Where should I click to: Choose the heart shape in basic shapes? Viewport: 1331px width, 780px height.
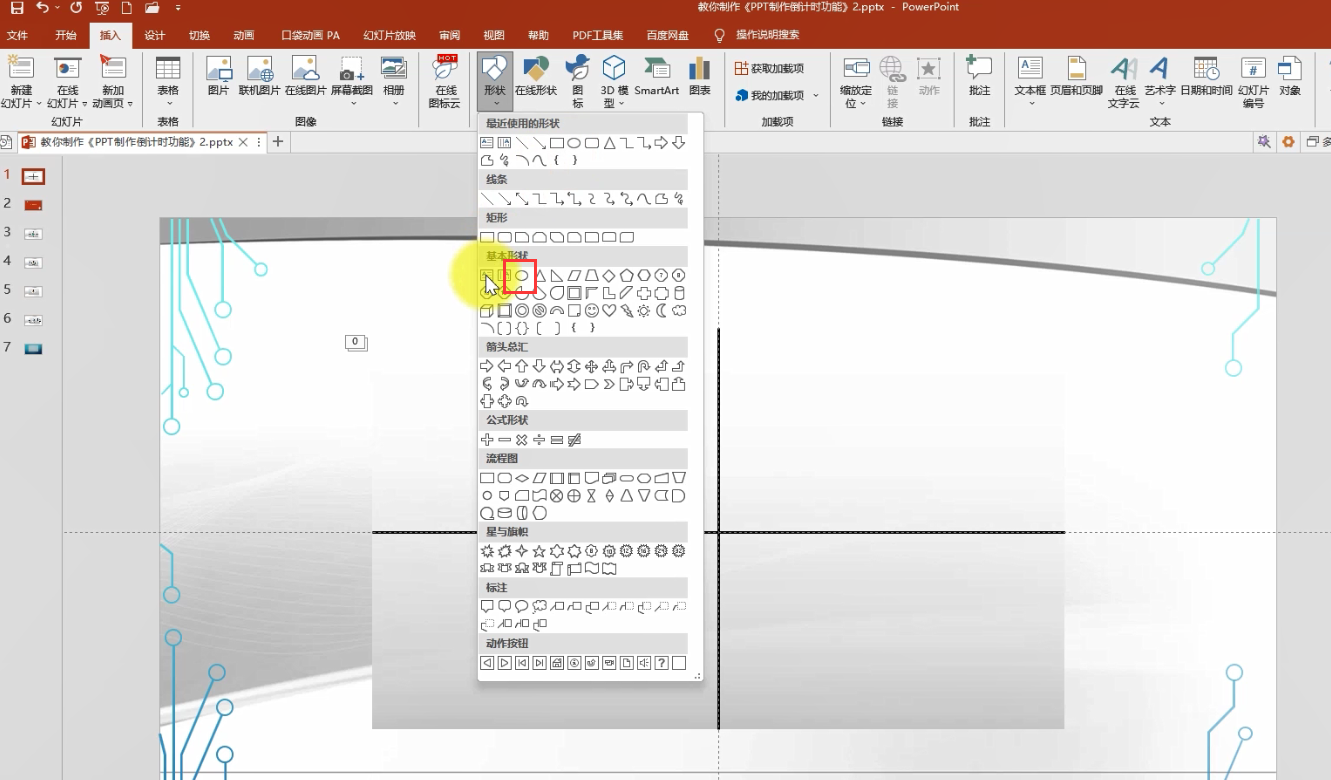point(609,311)
